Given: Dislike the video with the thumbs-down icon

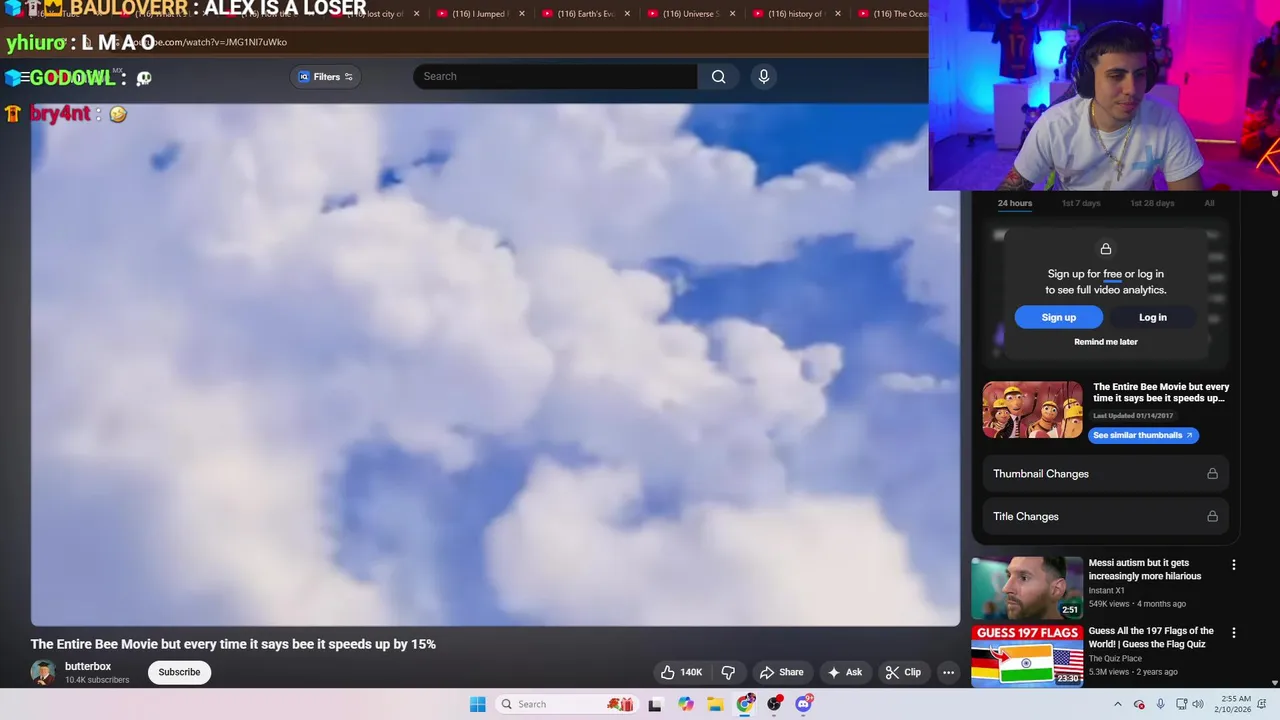Looking at the screenshot, I should coord(728,672).
